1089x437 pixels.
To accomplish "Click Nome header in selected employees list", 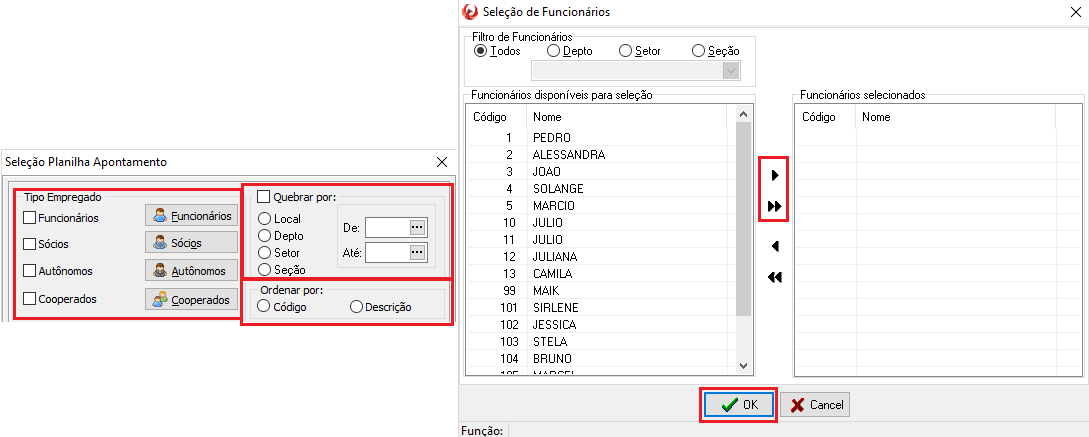I will 955,117.
